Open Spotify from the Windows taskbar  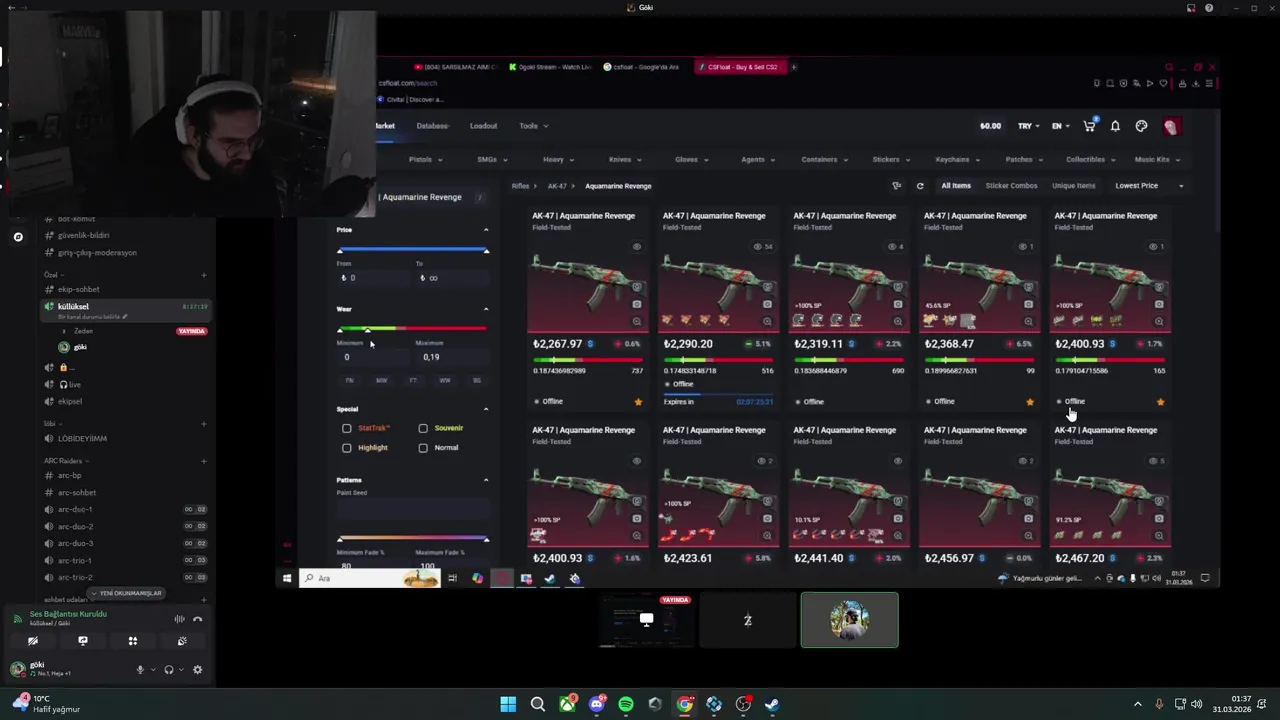[626, 704]
